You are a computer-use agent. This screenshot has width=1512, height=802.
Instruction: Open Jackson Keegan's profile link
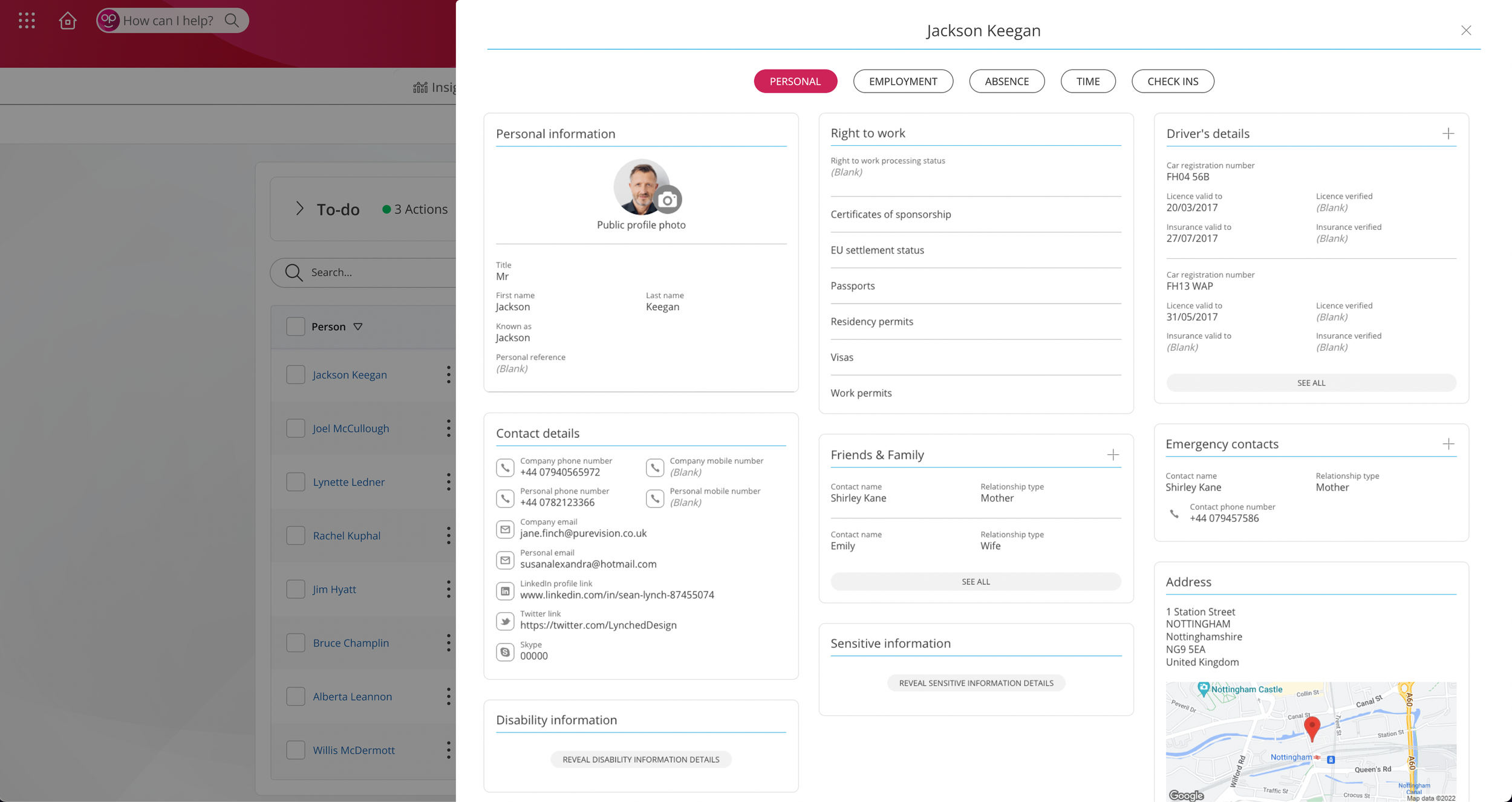(x=350, y=375)
